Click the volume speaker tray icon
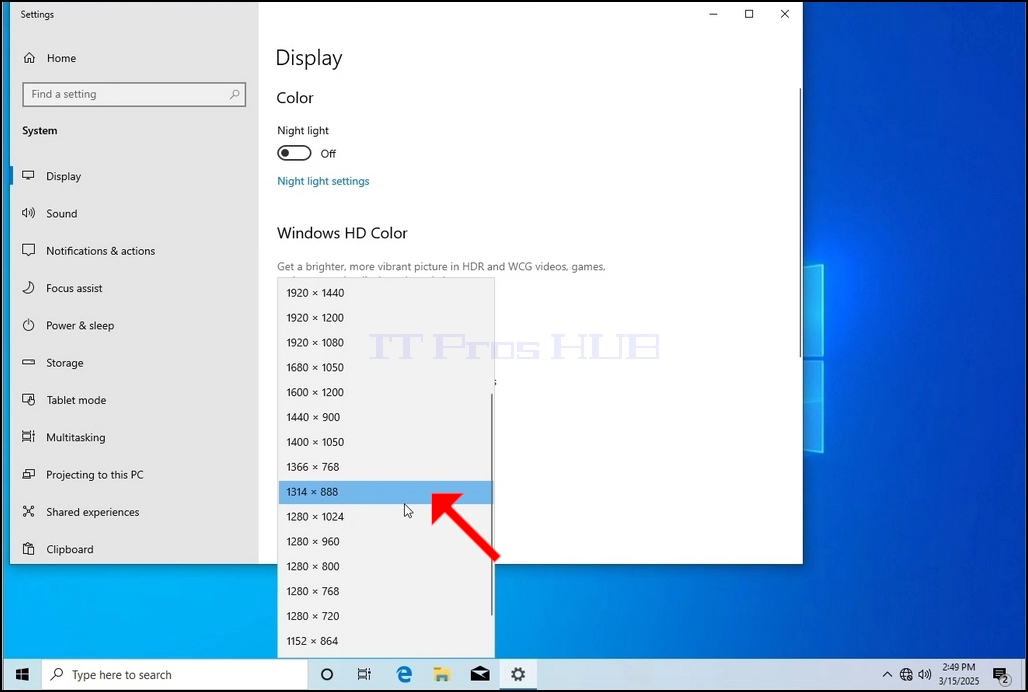The image size is (1028, 692). (x=925, y=674)
